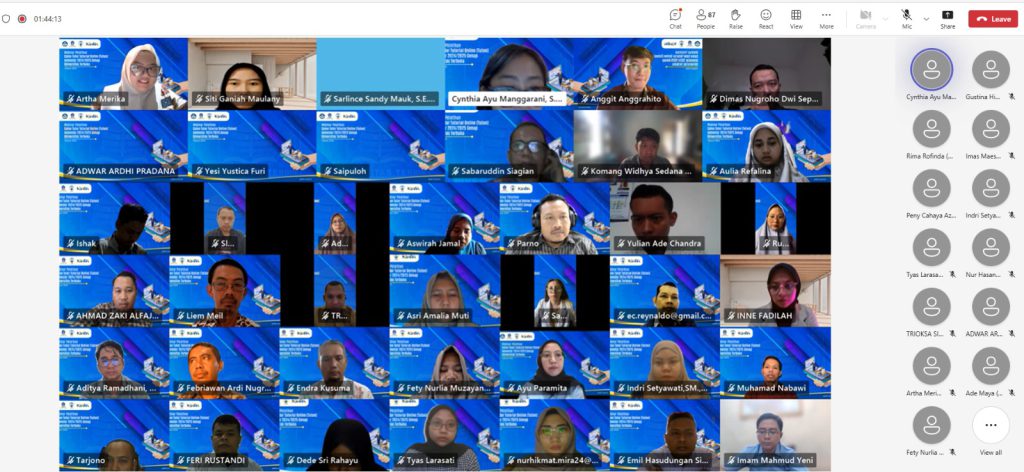1024x472 pixels.
Task: Click the shield security icon
Action: 6,18
